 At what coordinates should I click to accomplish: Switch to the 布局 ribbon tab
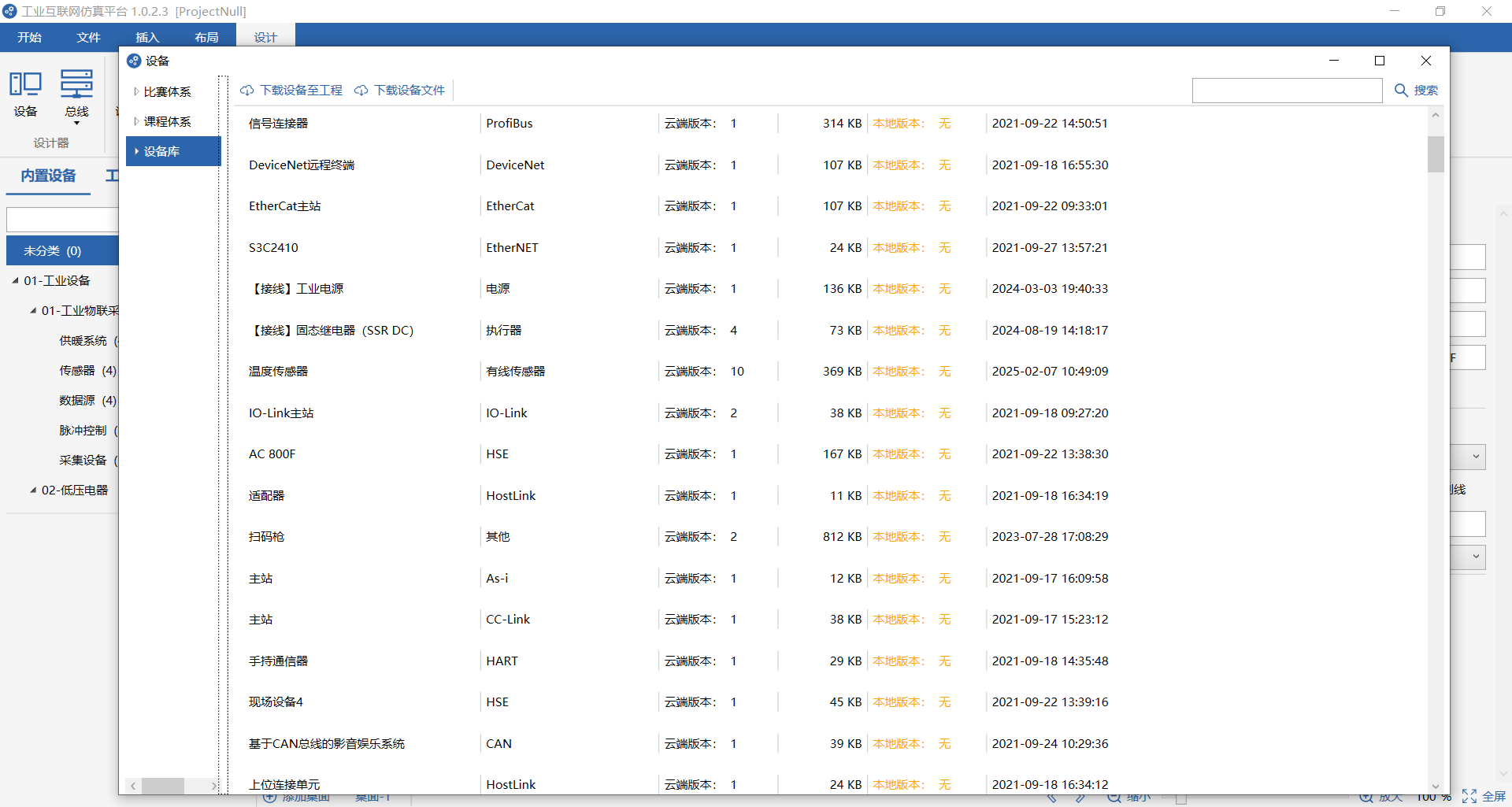point(206,37)
